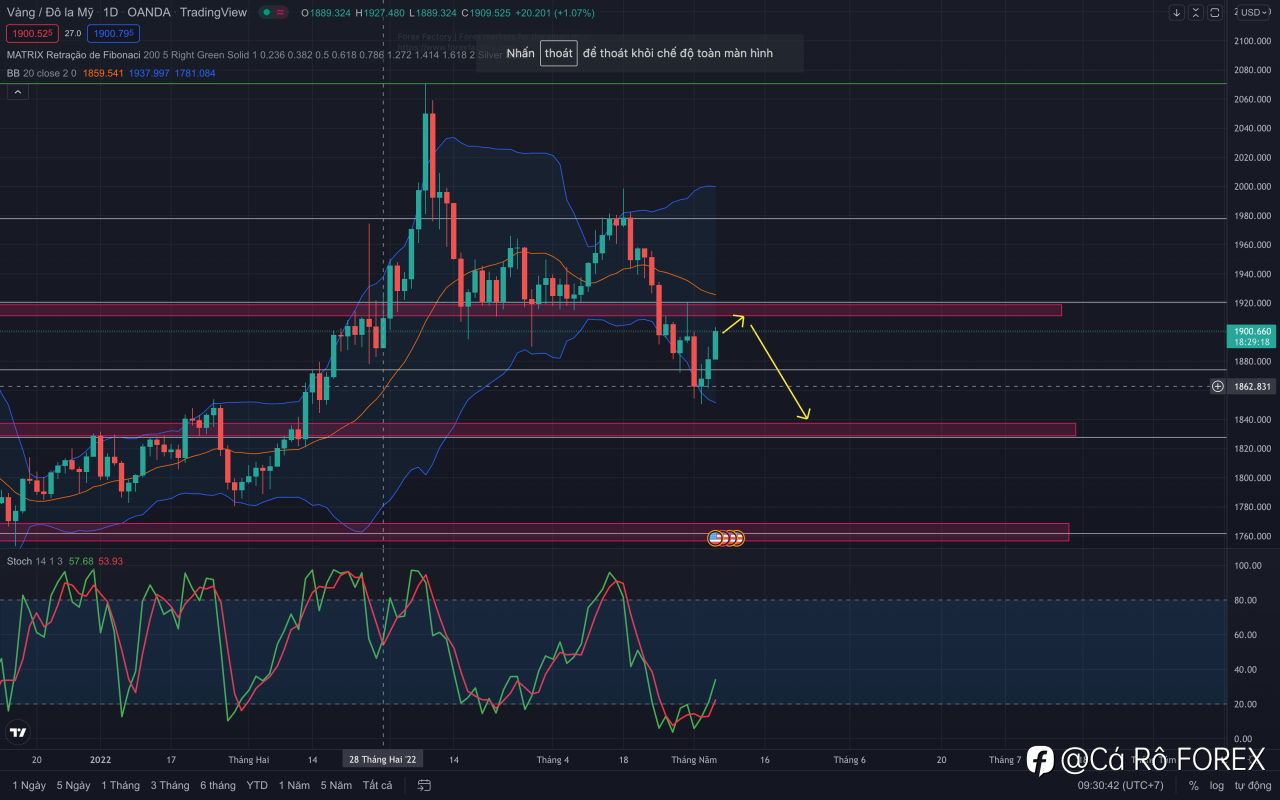
Task: Click the market status indicator pill
Action: (274, 13)
